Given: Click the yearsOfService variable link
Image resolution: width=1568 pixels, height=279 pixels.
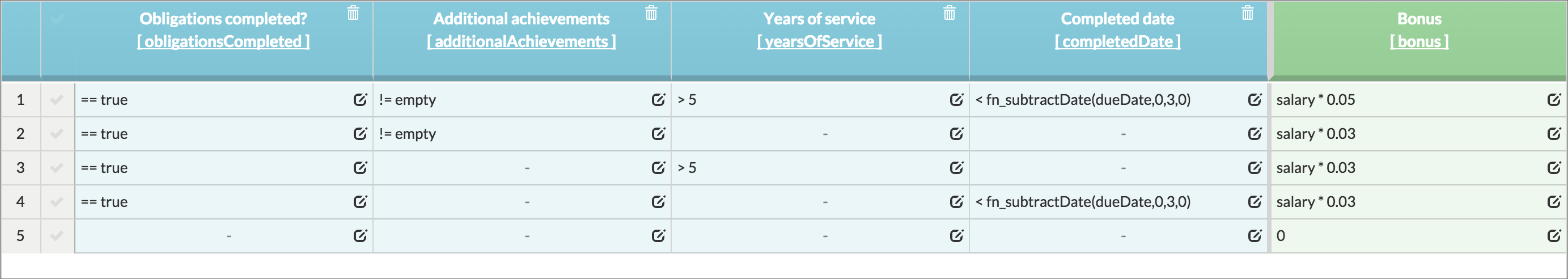Looking at the screenshot, I should tap(819, 41).
